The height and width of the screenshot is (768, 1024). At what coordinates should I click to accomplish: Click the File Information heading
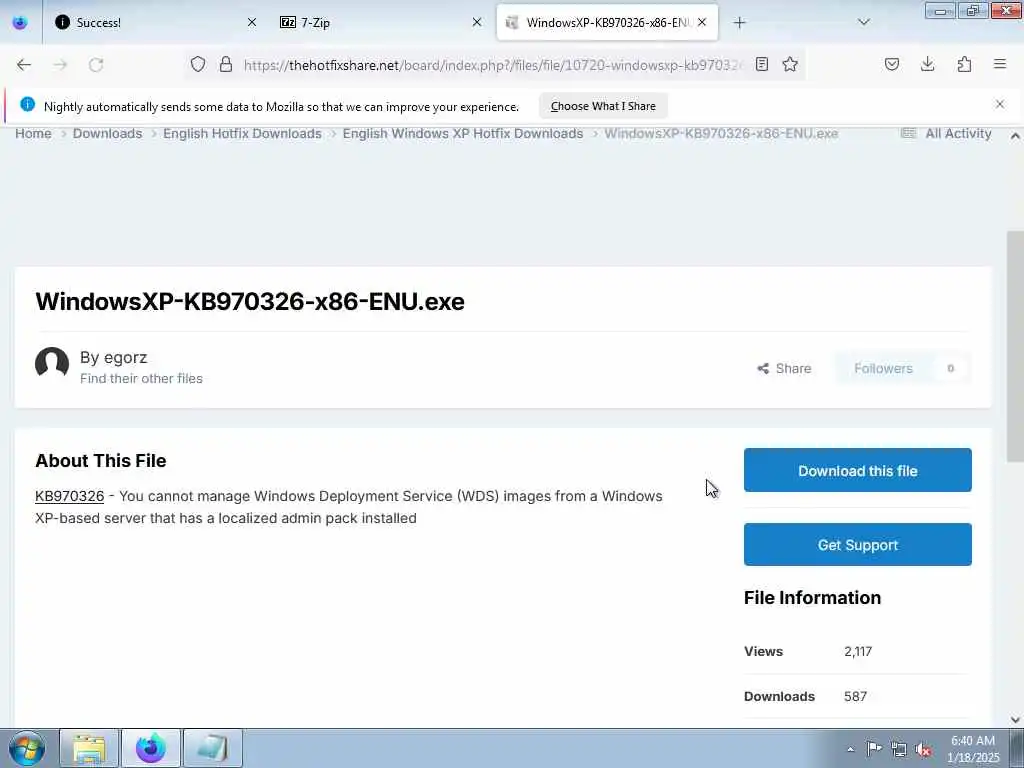812,598
